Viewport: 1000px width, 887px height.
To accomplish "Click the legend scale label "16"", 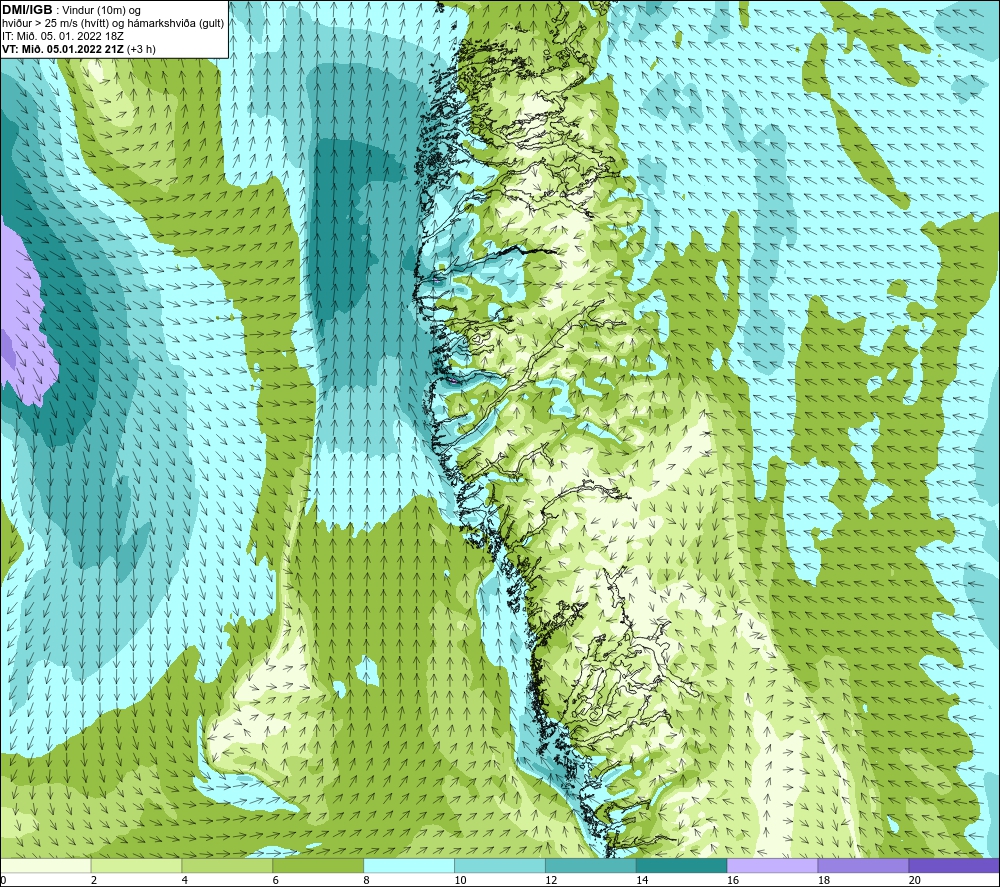I will click(x=733, y=880).
